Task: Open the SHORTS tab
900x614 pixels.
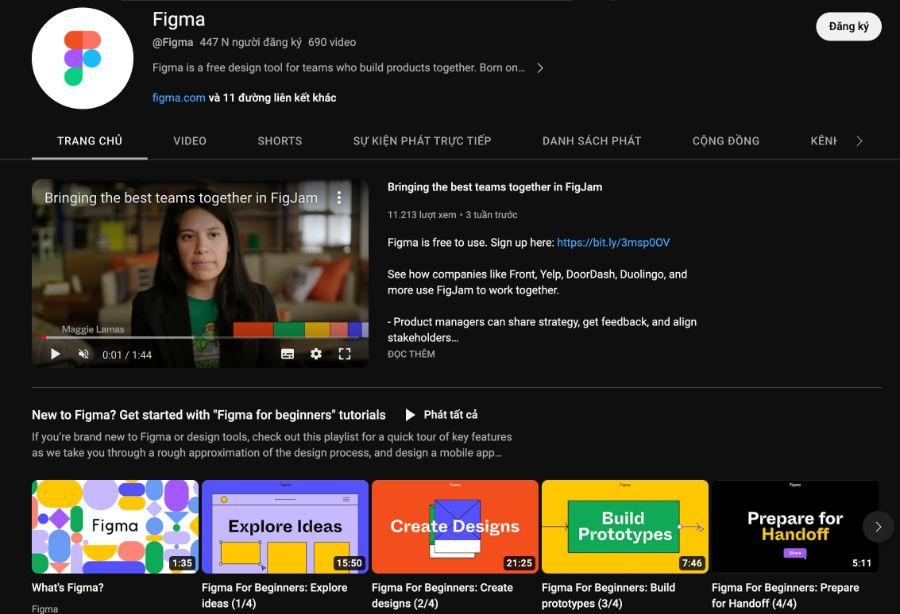Action: (x=278, y=141)
